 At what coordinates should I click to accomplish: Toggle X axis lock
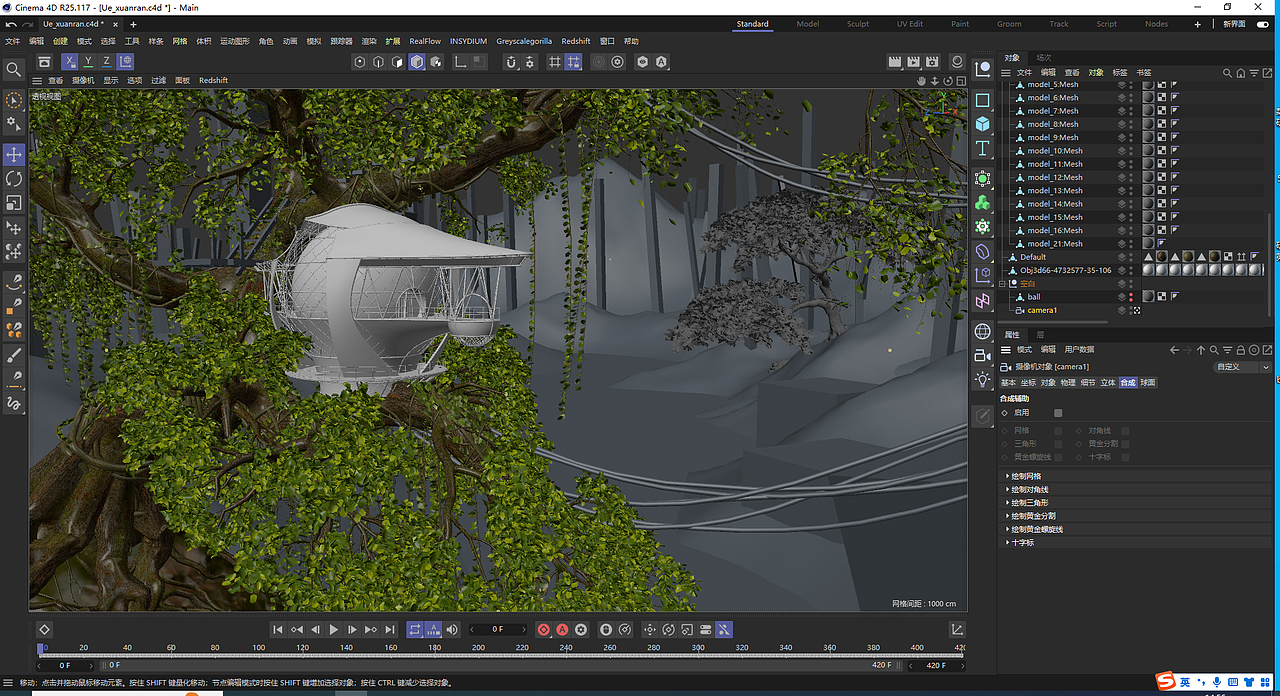69,62
